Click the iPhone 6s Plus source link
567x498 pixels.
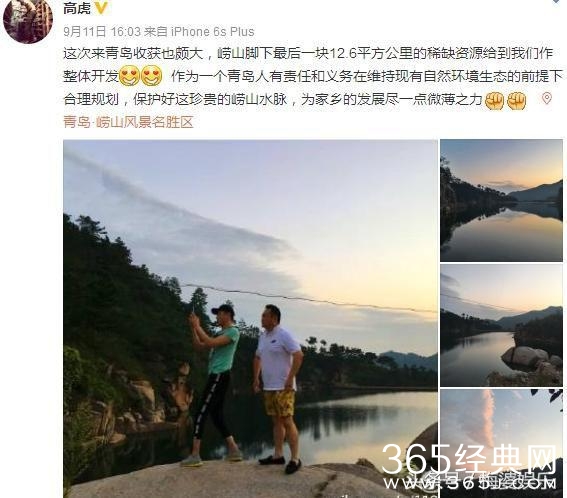click(212, 32)
